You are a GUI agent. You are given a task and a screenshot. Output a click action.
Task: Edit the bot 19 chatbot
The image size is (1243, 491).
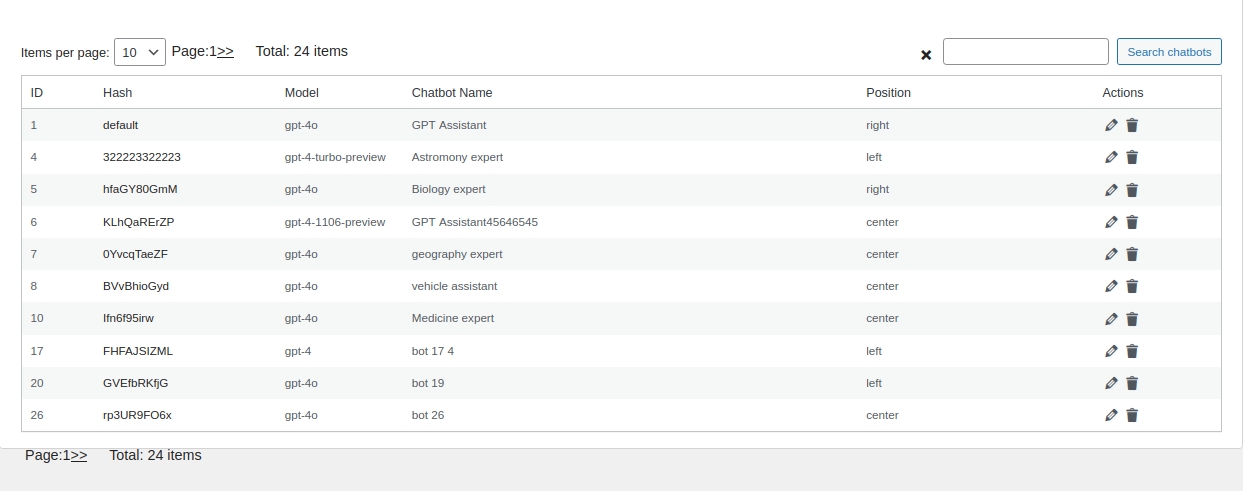click(1111, 383)
